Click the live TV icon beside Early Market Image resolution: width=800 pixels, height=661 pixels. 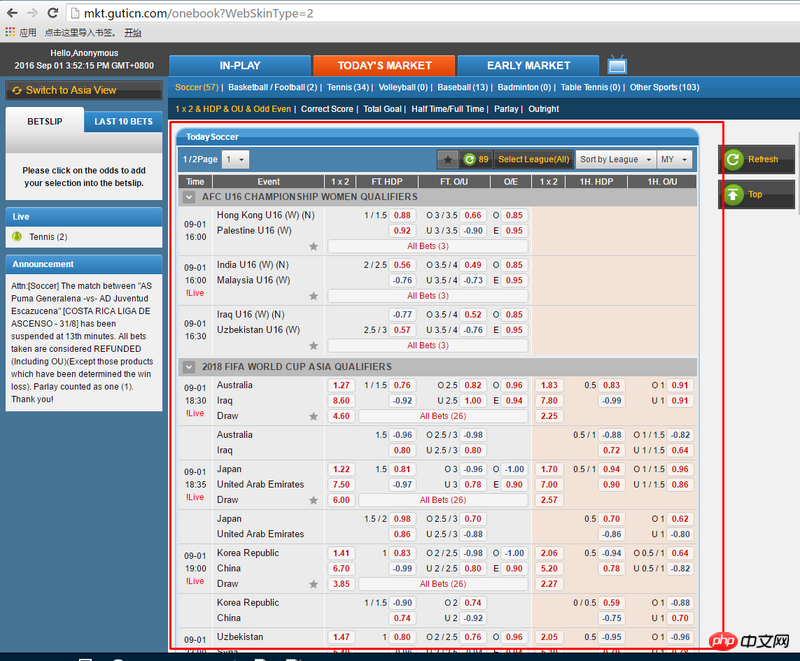(617, 65)
